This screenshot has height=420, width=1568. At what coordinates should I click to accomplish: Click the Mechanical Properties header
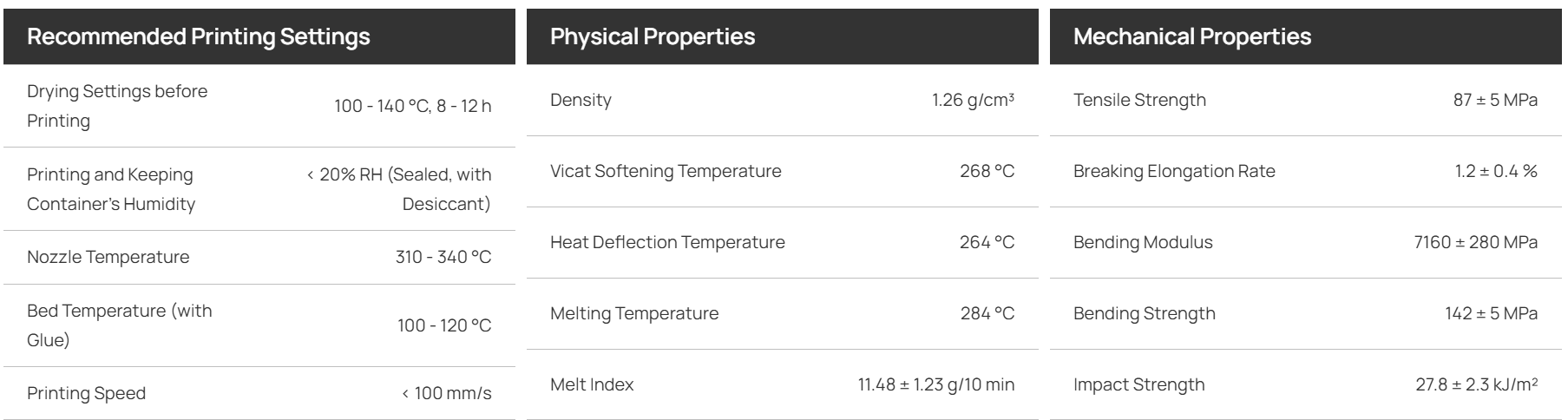pyautogui.click(x=1192, y=36)
